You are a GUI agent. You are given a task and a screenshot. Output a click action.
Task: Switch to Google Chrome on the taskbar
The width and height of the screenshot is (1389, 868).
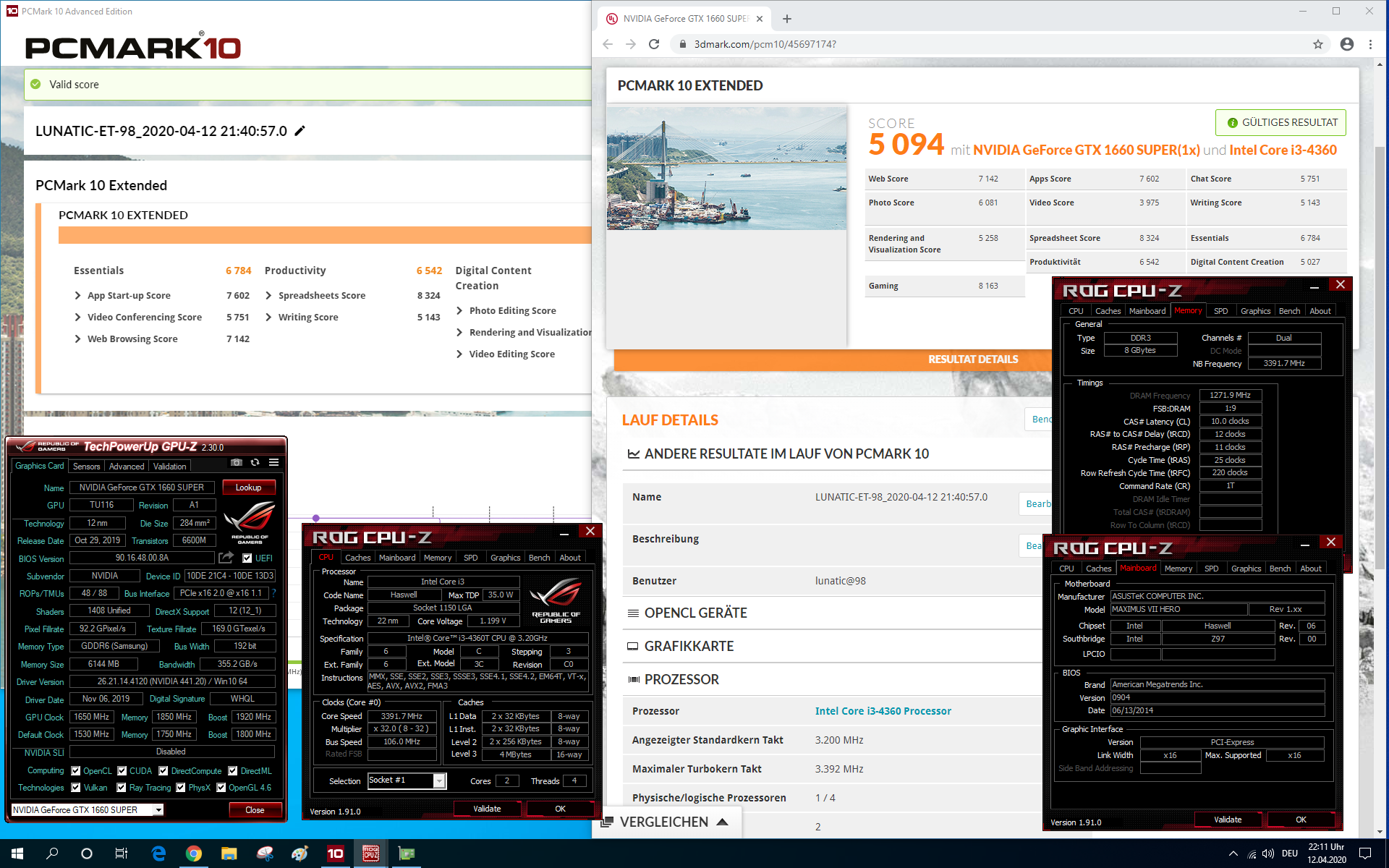tap(193, 854)
